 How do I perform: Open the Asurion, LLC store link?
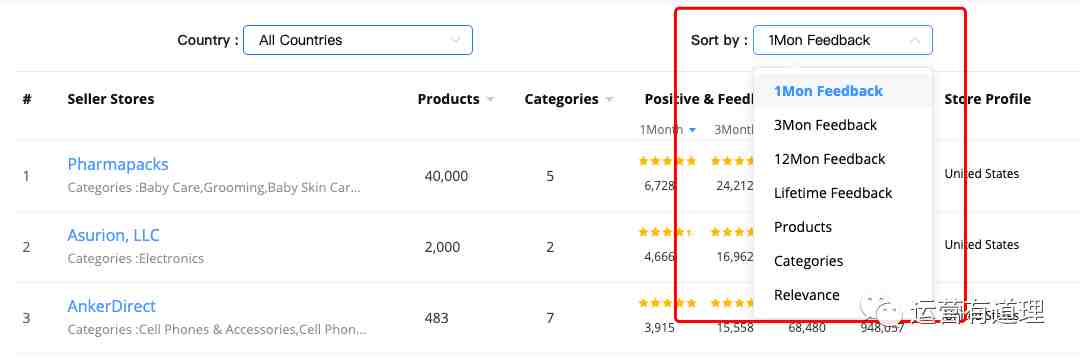coord(114,235)
